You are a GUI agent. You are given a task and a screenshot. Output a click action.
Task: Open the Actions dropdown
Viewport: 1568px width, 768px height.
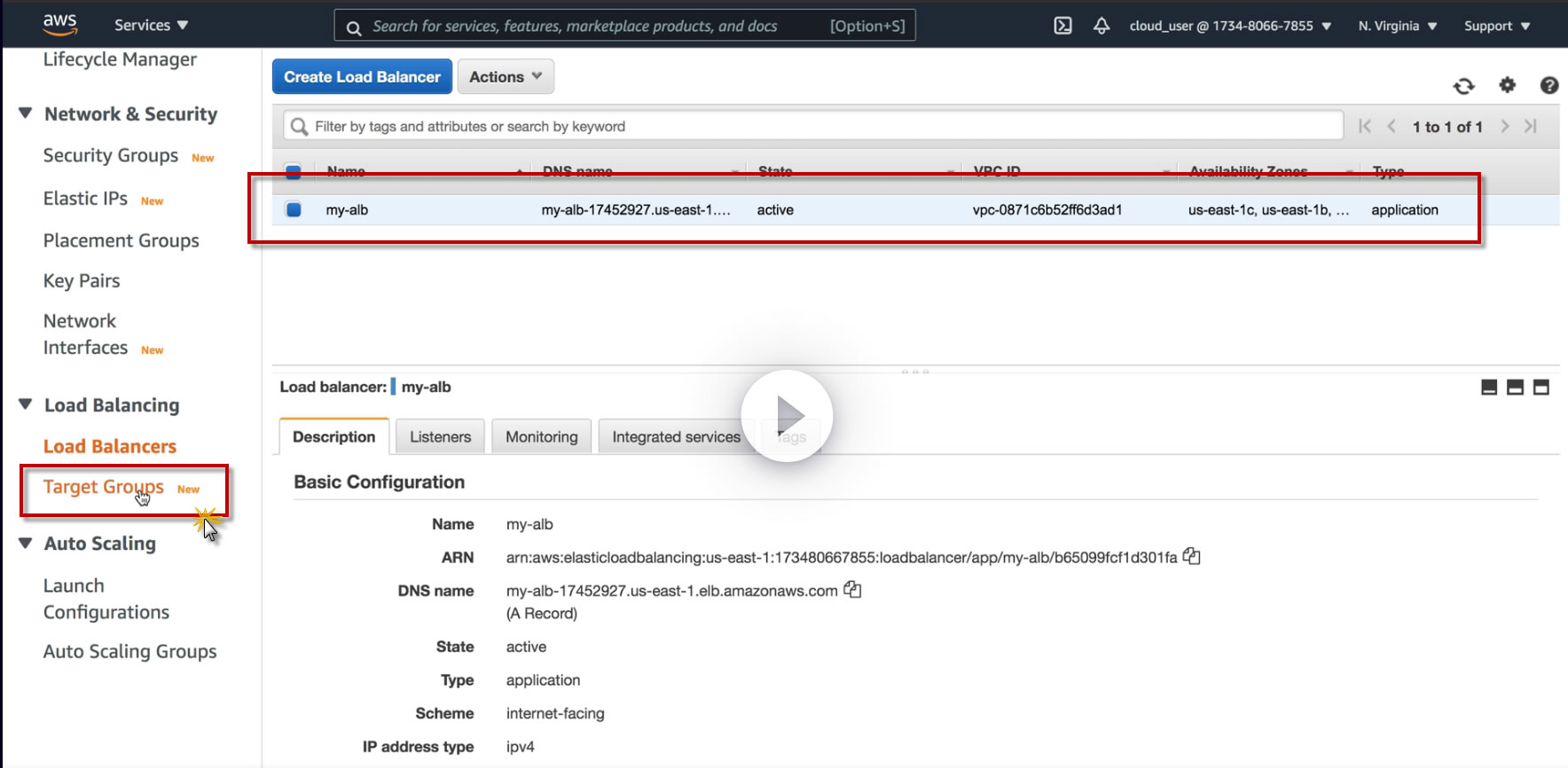(x=506, y=77)
